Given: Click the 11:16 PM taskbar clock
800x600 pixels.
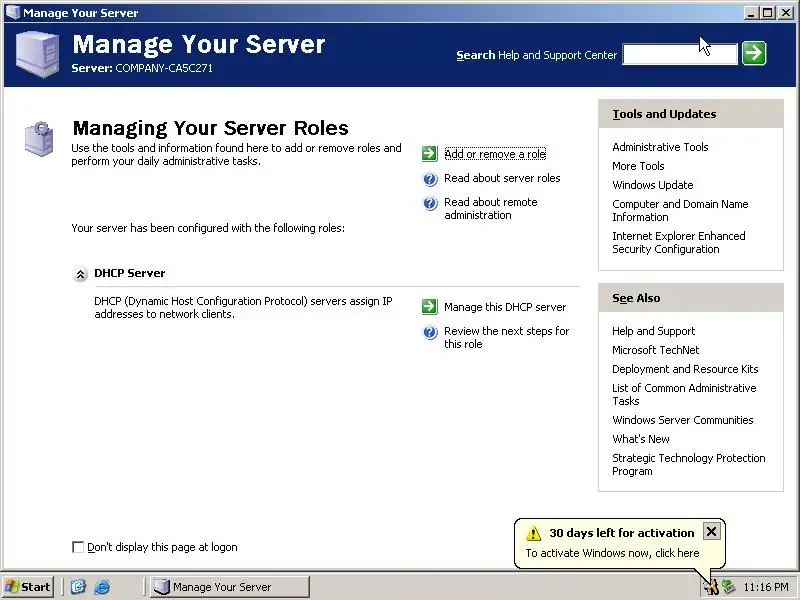Looking at the screenshot, I should pyautogui.click(x=766, y=587).
